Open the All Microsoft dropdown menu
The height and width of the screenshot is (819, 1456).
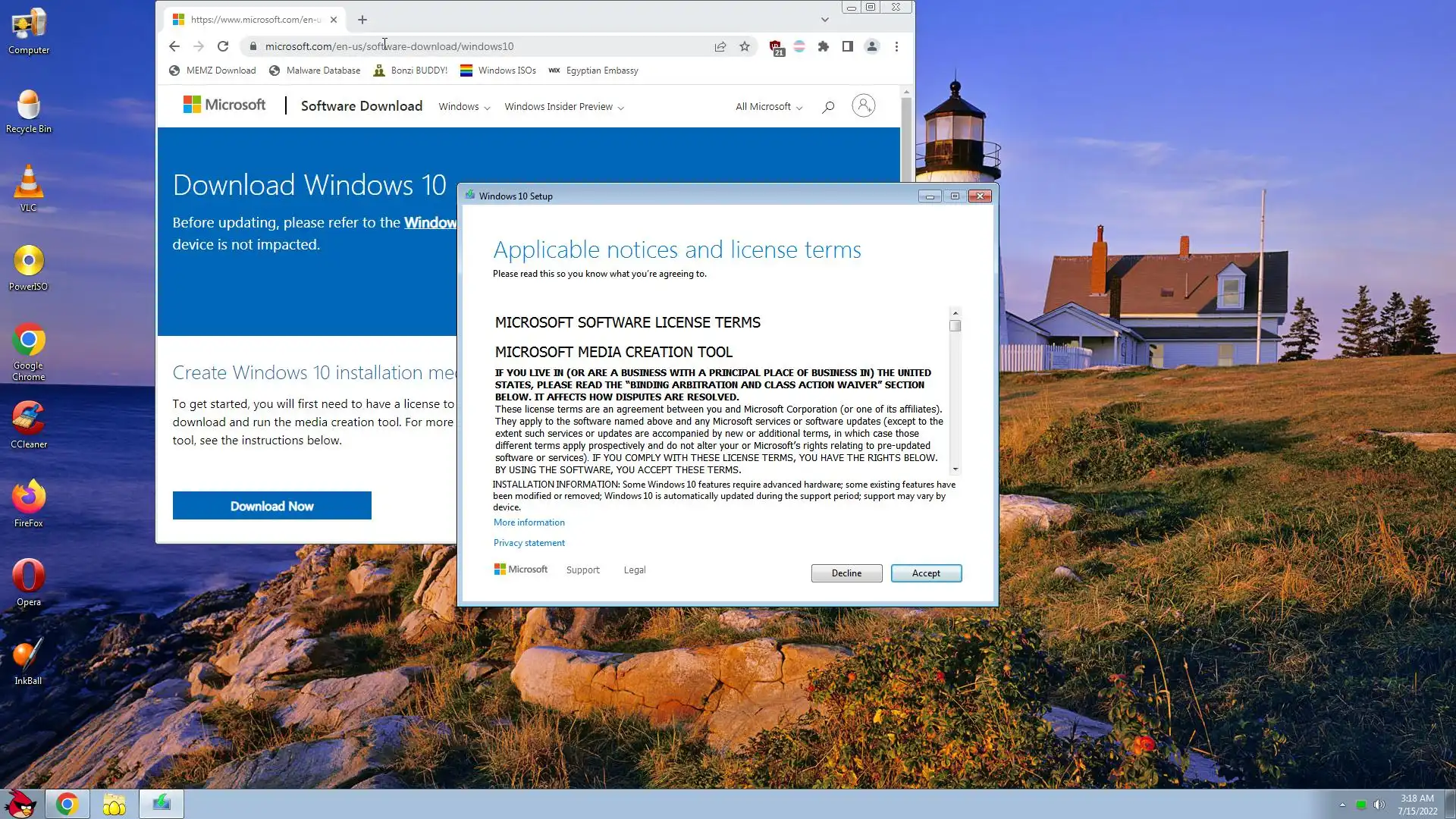click(x=768, y=107)
